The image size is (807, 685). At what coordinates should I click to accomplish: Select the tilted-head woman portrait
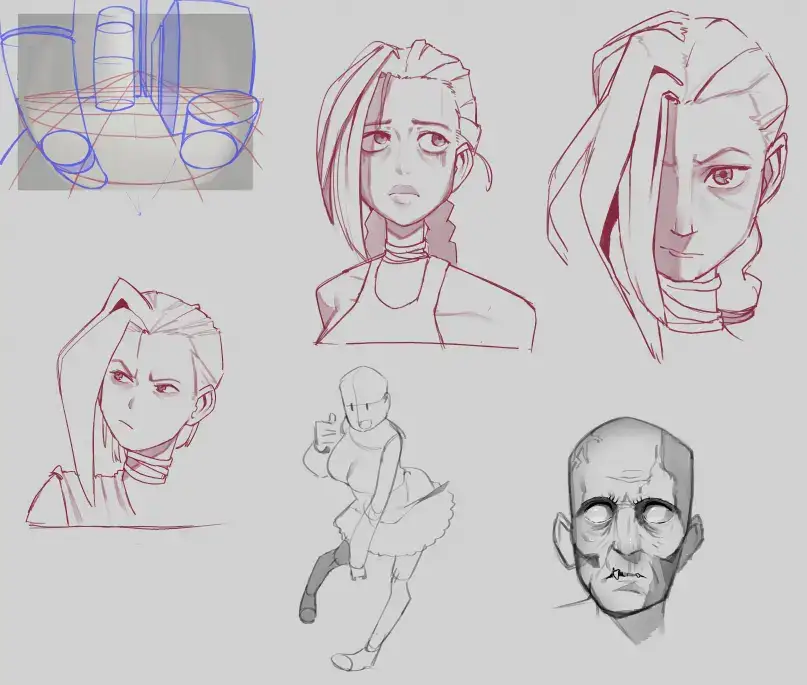coord(670,180)
